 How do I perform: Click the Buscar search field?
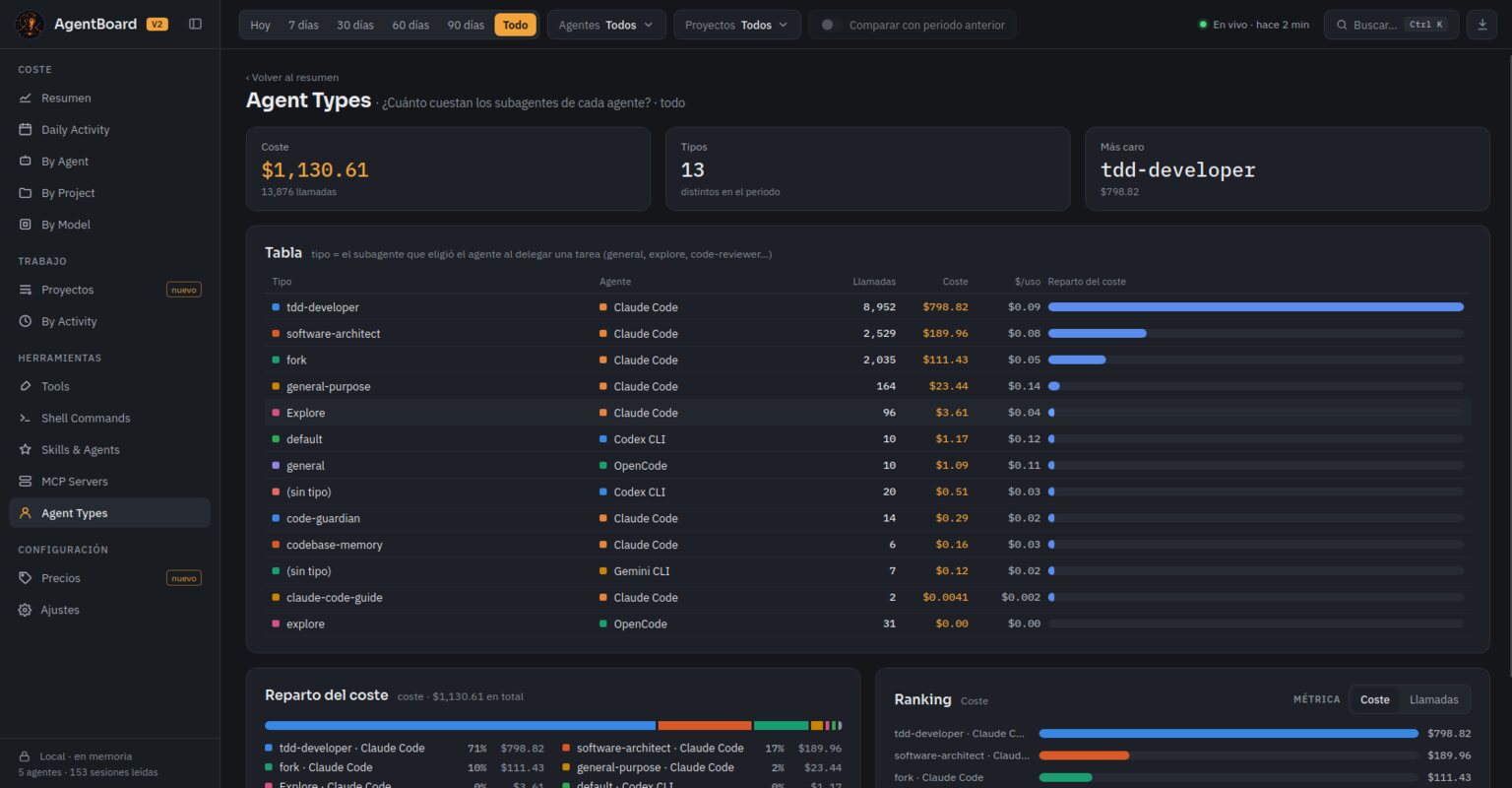pos(1391,25)
